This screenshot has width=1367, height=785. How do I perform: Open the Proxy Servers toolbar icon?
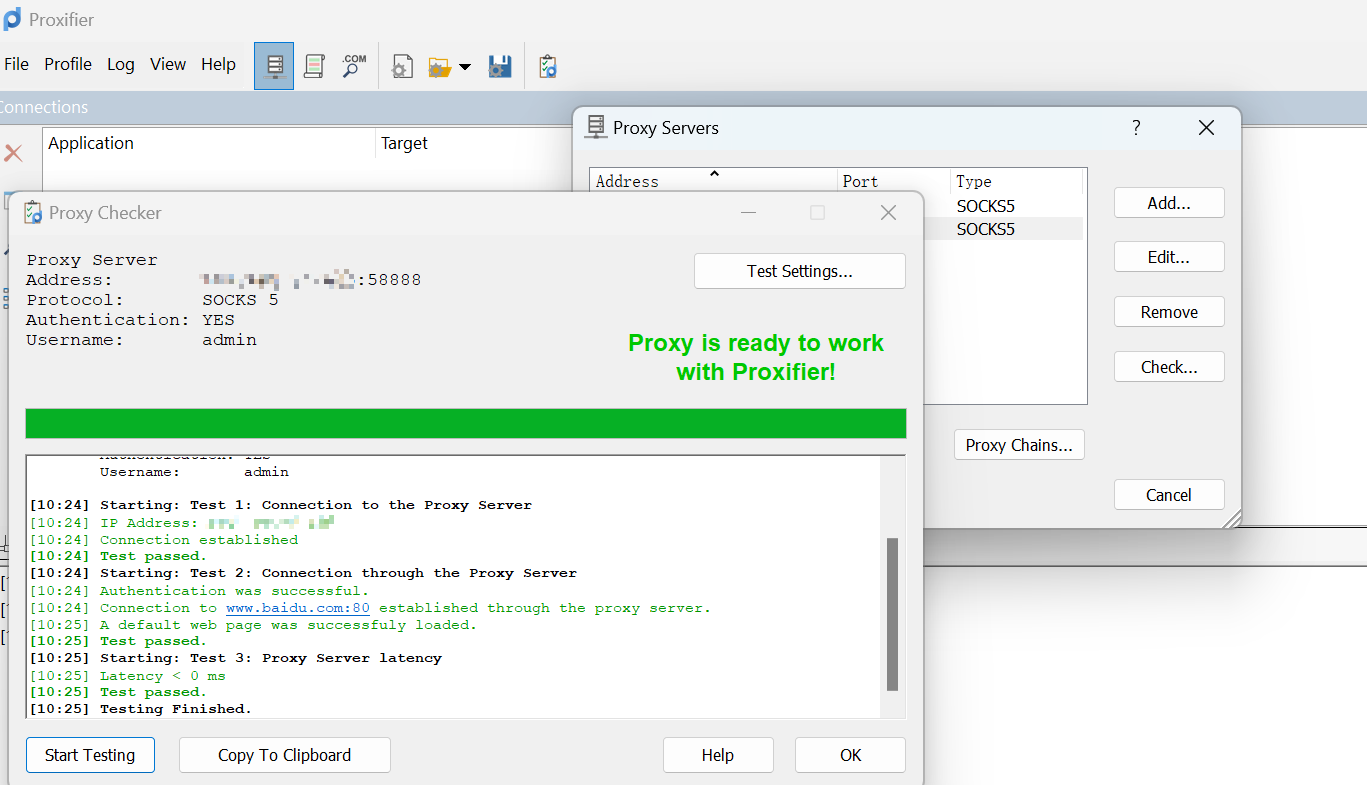tap(274, 66)
